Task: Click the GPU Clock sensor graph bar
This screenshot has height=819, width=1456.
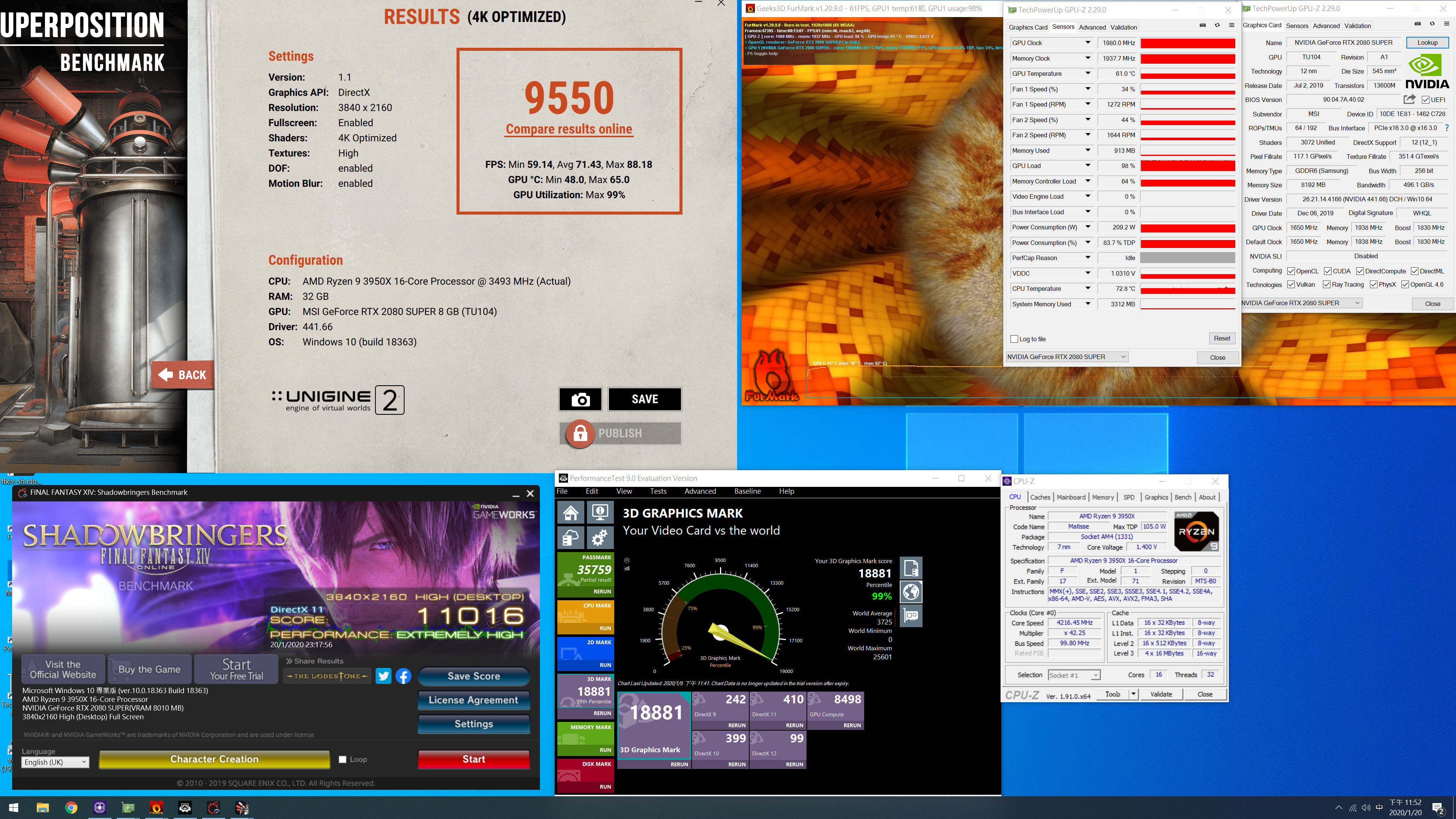Action: coord(1188,43)
